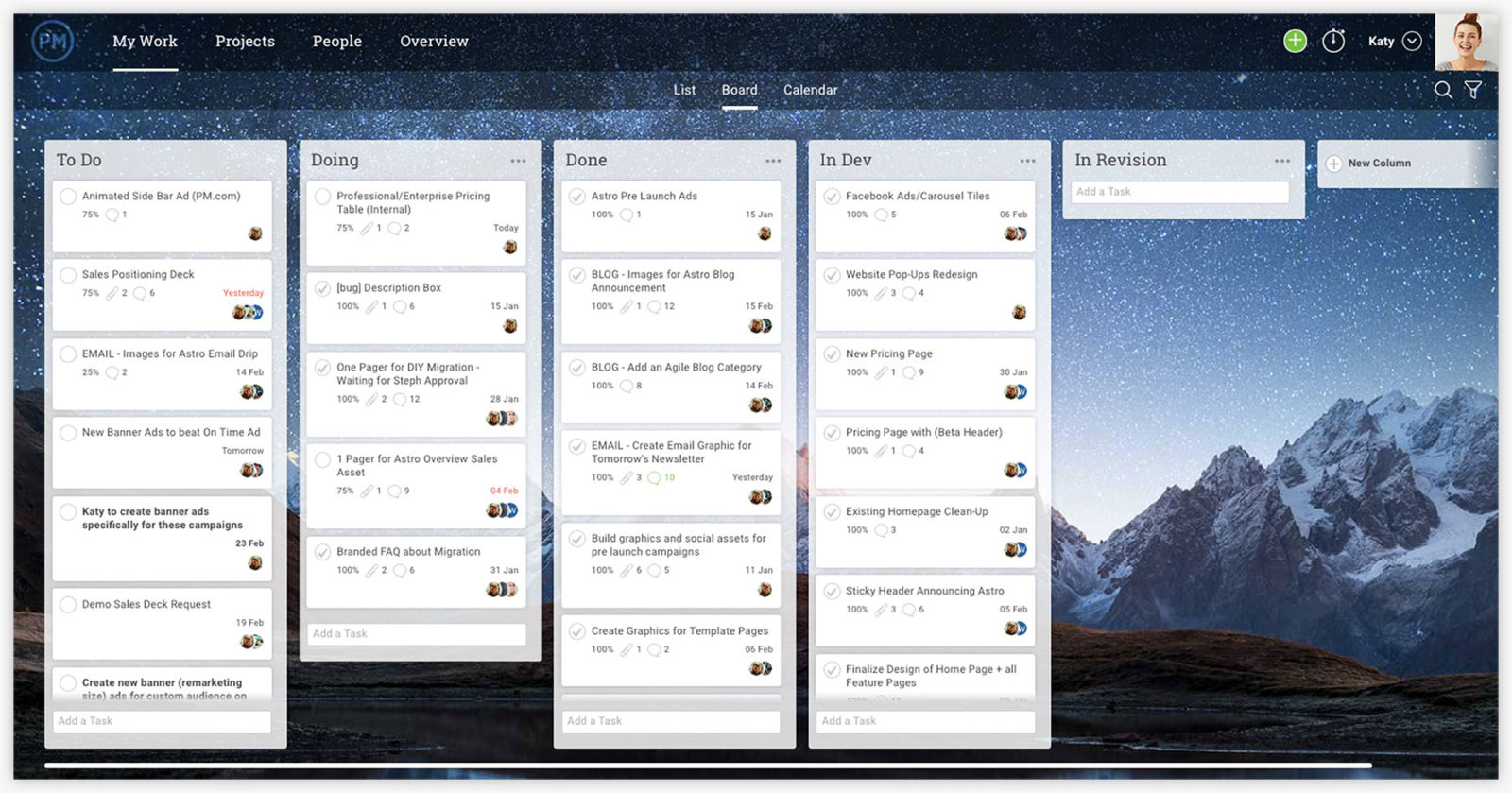Open the search magnifier icon
This screenshot has height=793, width=1512.
coord(1443,90)
